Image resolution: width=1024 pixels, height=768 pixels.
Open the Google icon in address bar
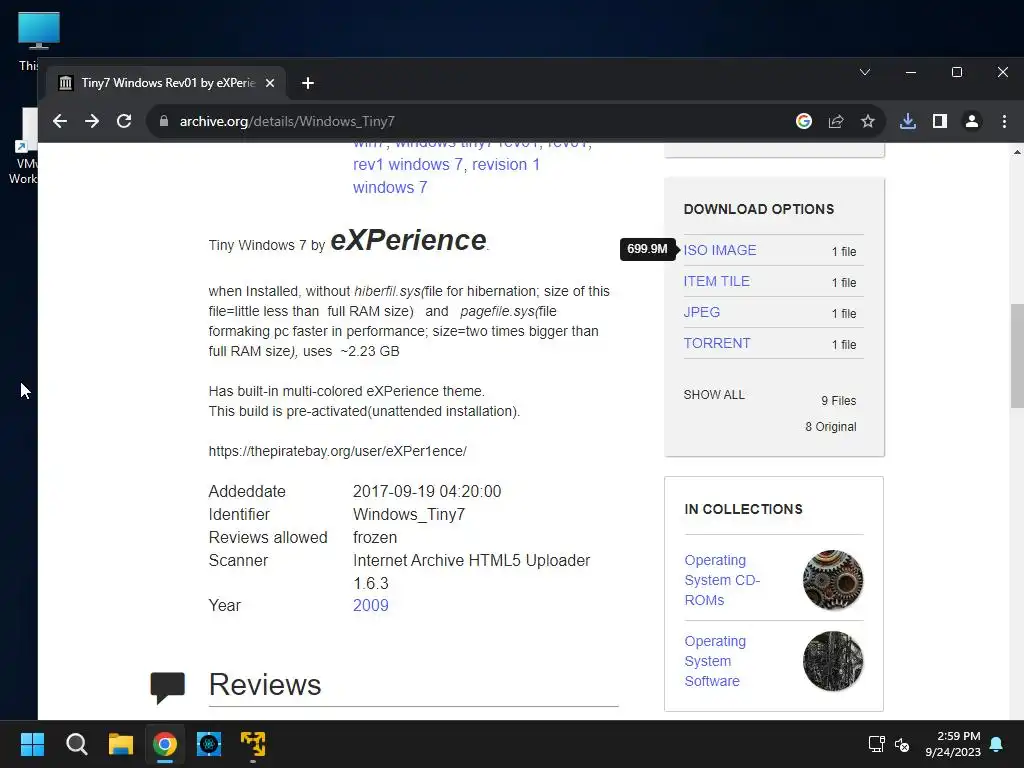[804, 121]
